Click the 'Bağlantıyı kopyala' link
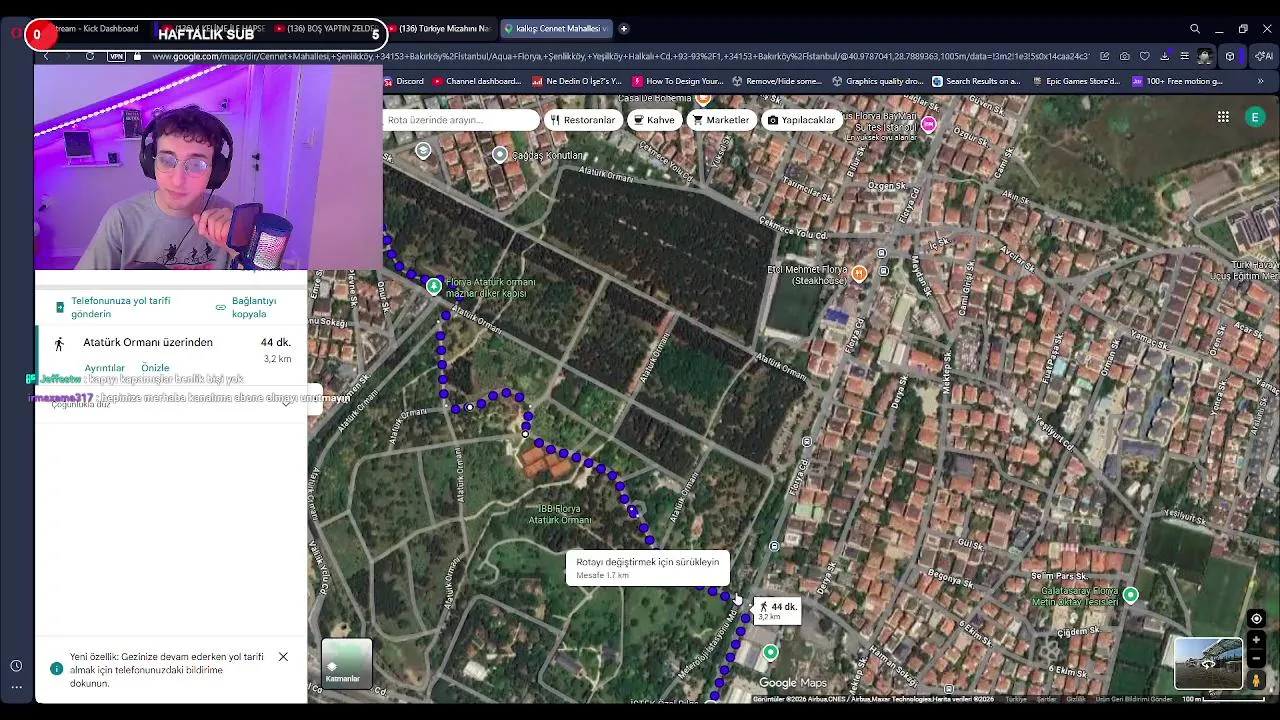The height and width of the screenshot is (720, 1280). click(246, 307)
